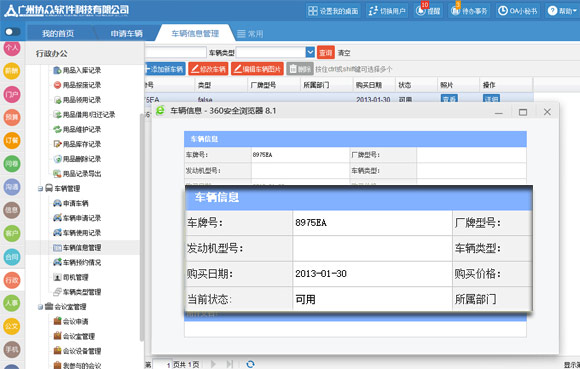Switch to the 申请车辆 tab
This screenshot has width=580, height=369.
[126, 33]
